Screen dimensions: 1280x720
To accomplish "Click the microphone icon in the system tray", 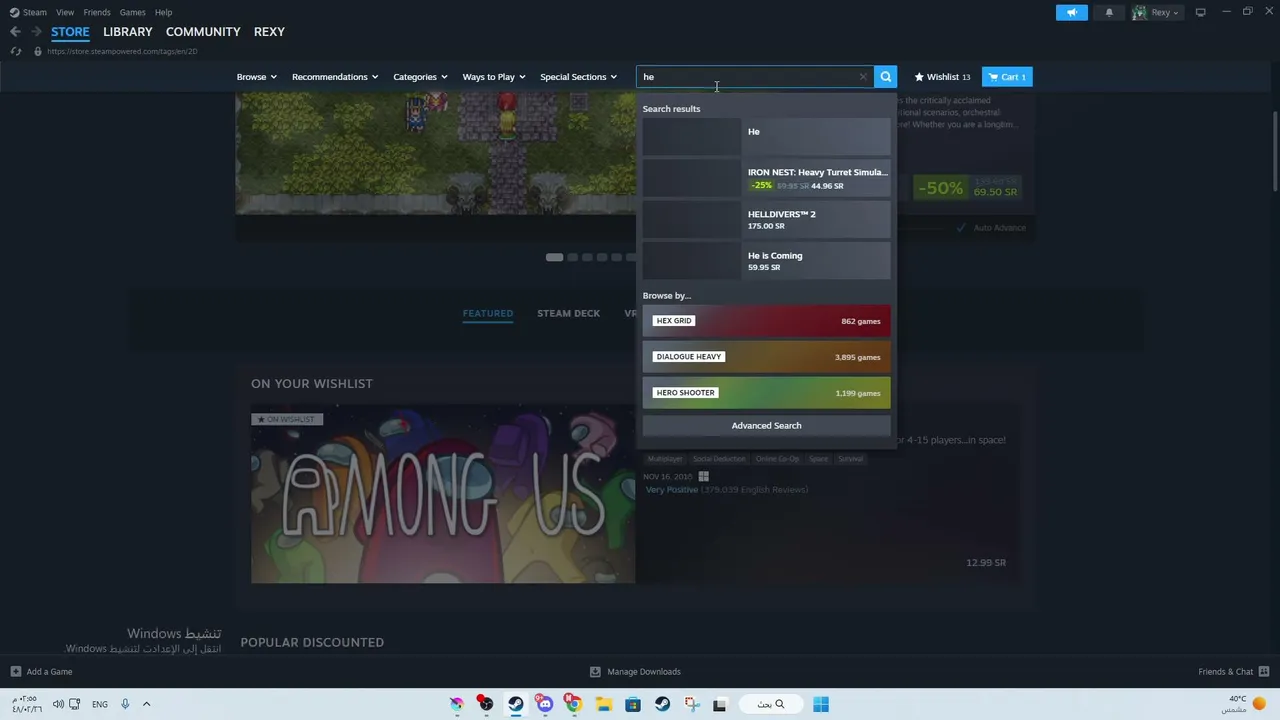I will pyautogui.click(x=125, y=704).
